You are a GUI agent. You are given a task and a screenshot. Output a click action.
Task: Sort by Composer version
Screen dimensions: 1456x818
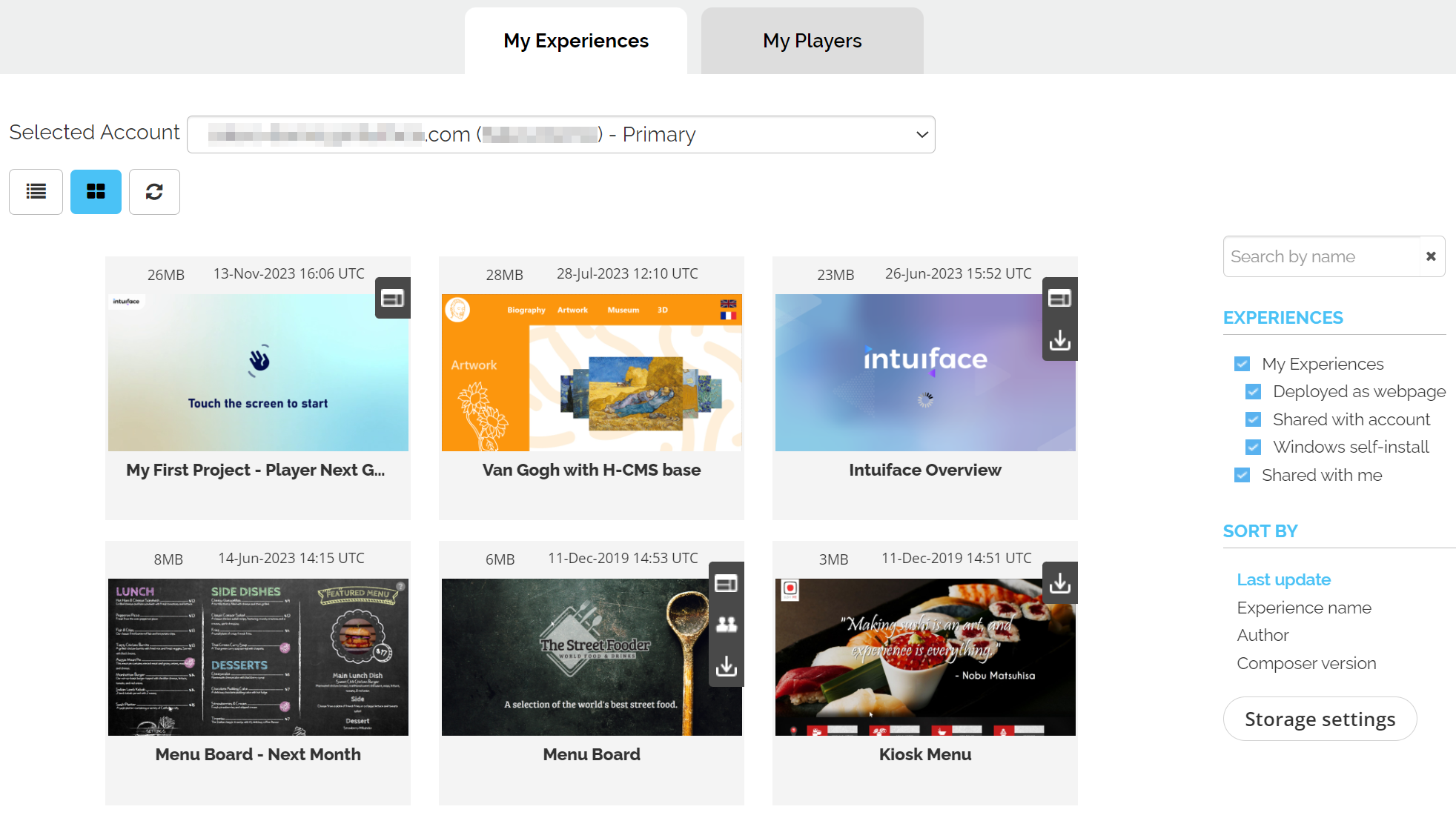(1306, 663)
